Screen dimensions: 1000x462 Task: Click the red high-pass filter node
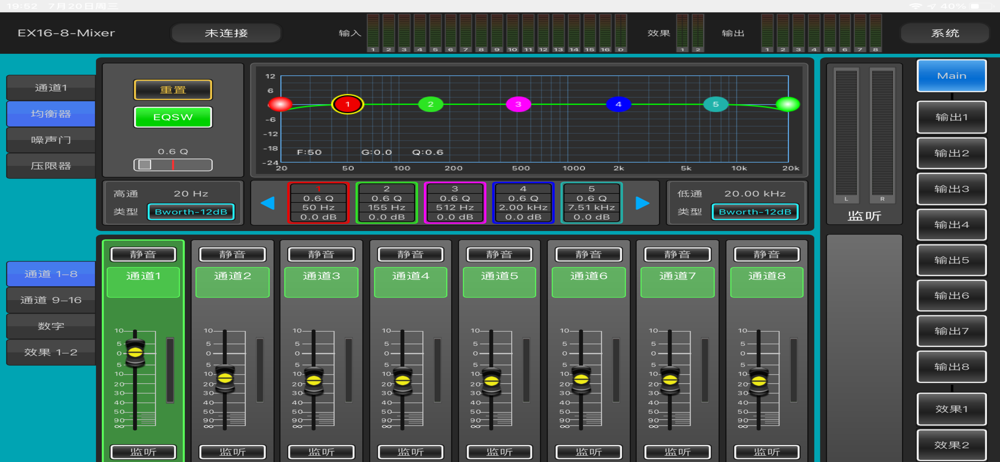(x=280, y=104)
